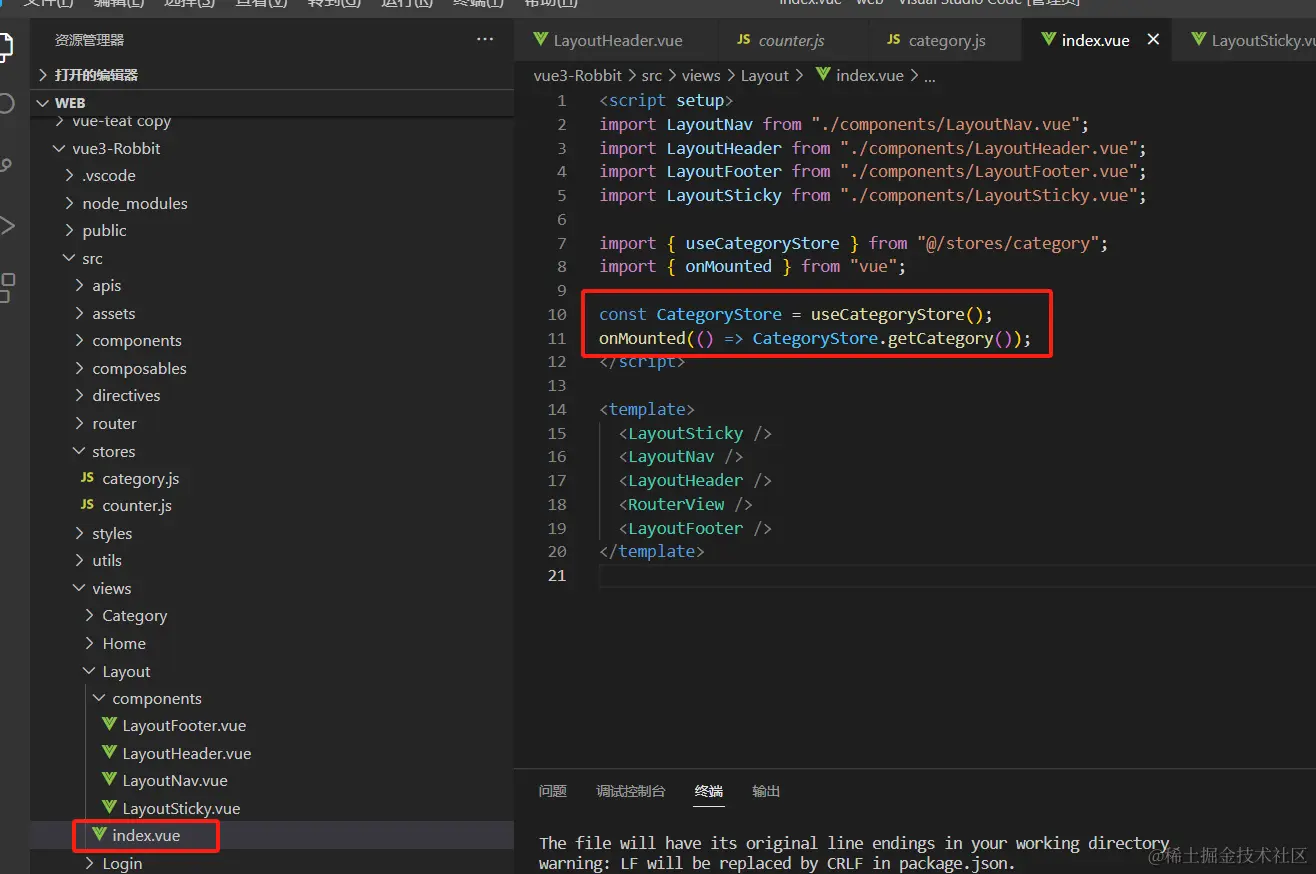This screenshot has height=874, width=1316.
Task: Expand the apis folder
Action: click(79, 285)
